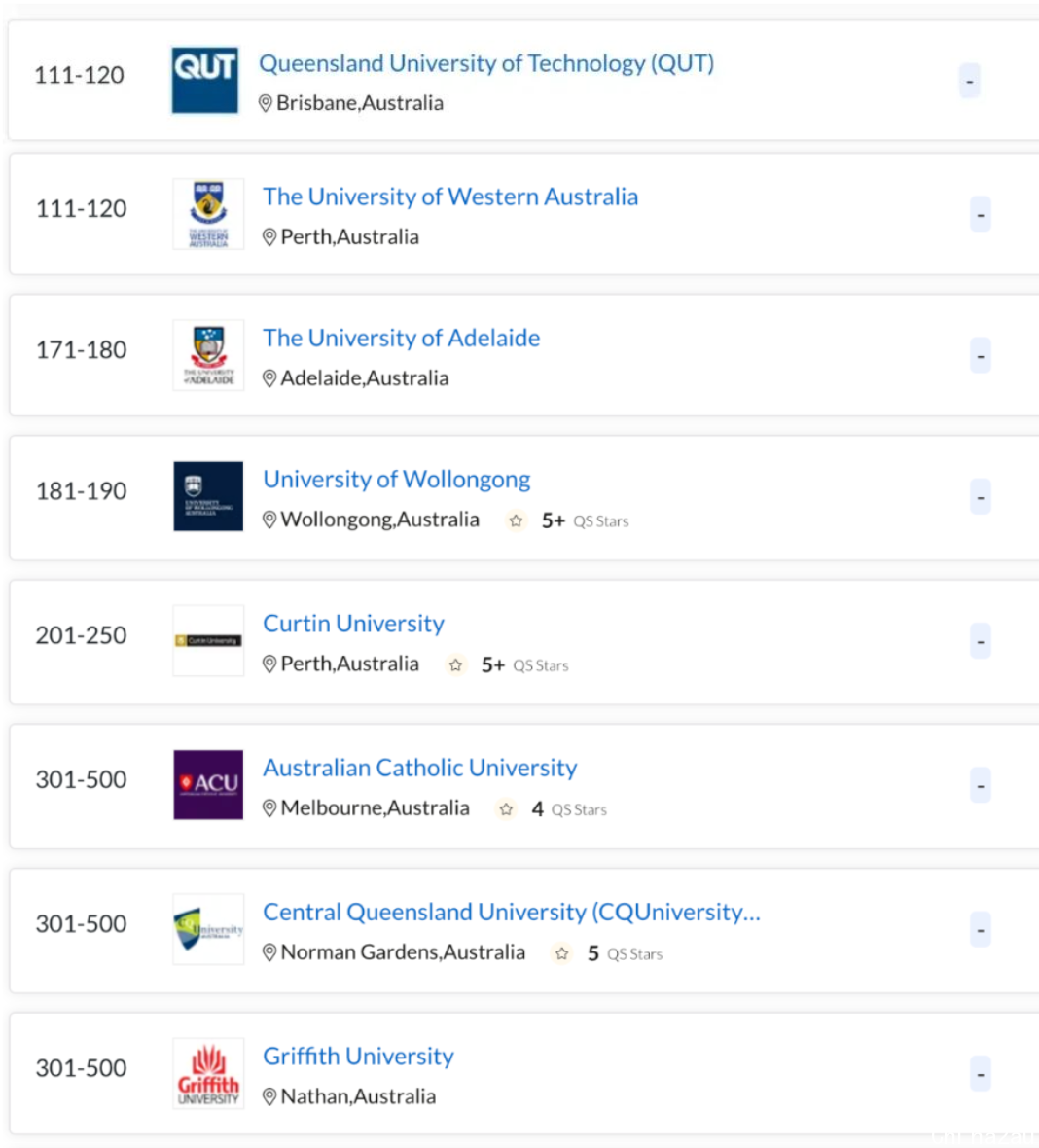The width and height of the screenshot is (1039, 1148).
Task: Click the QUT logo thumbnail
Action: 205,81
